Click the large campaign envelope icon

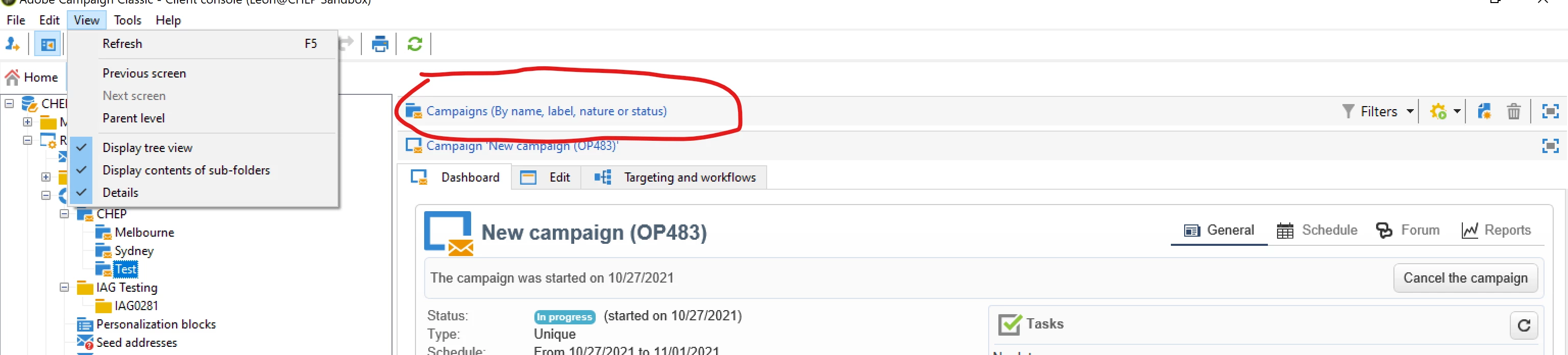click(x=448, y=233)
